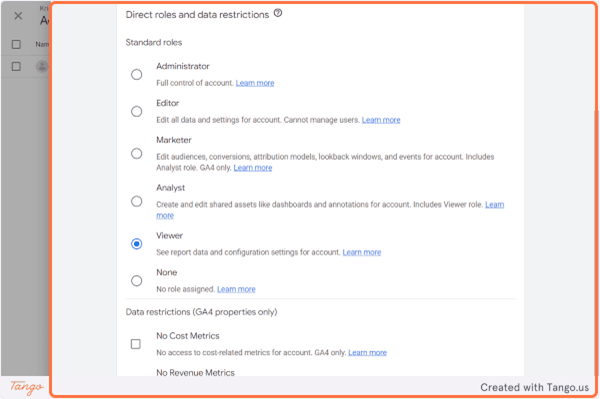Click the user avatar icon in list

coord(42,67)
